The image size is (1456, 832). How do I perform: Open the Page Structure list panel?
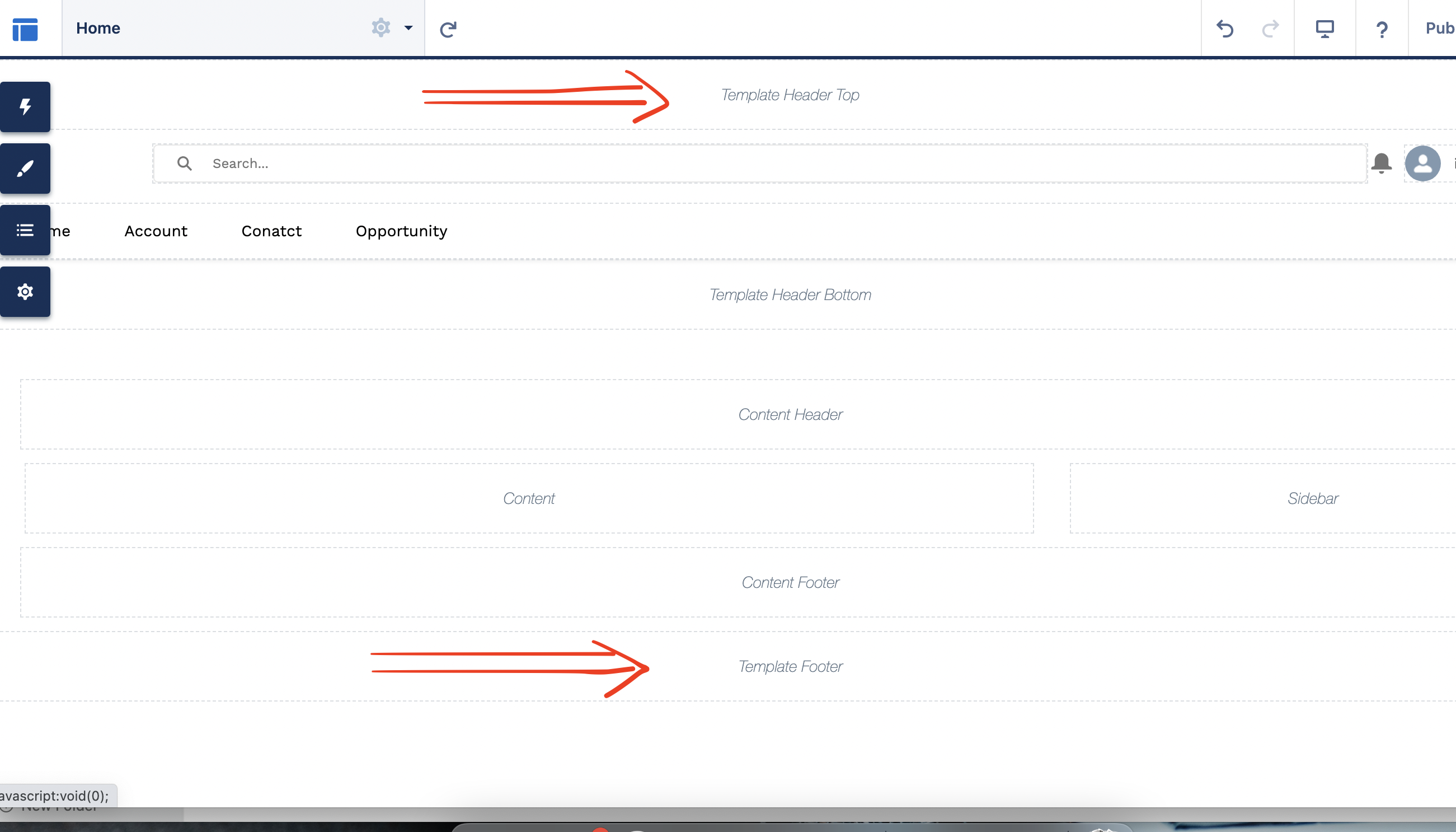coord(25,230)
